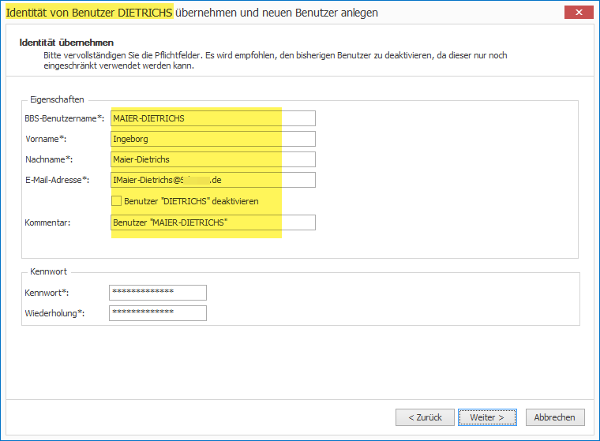Screen dimensions: 600x441
Task: Click the Kennwort password field
Action: point(158,293)
